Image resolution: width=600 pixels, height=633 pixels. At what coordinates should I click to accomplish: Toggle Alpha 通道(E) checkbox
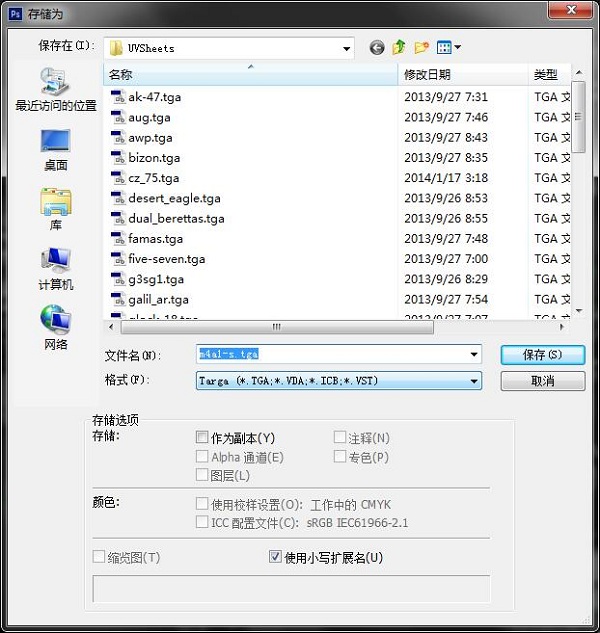pos(202,457)
